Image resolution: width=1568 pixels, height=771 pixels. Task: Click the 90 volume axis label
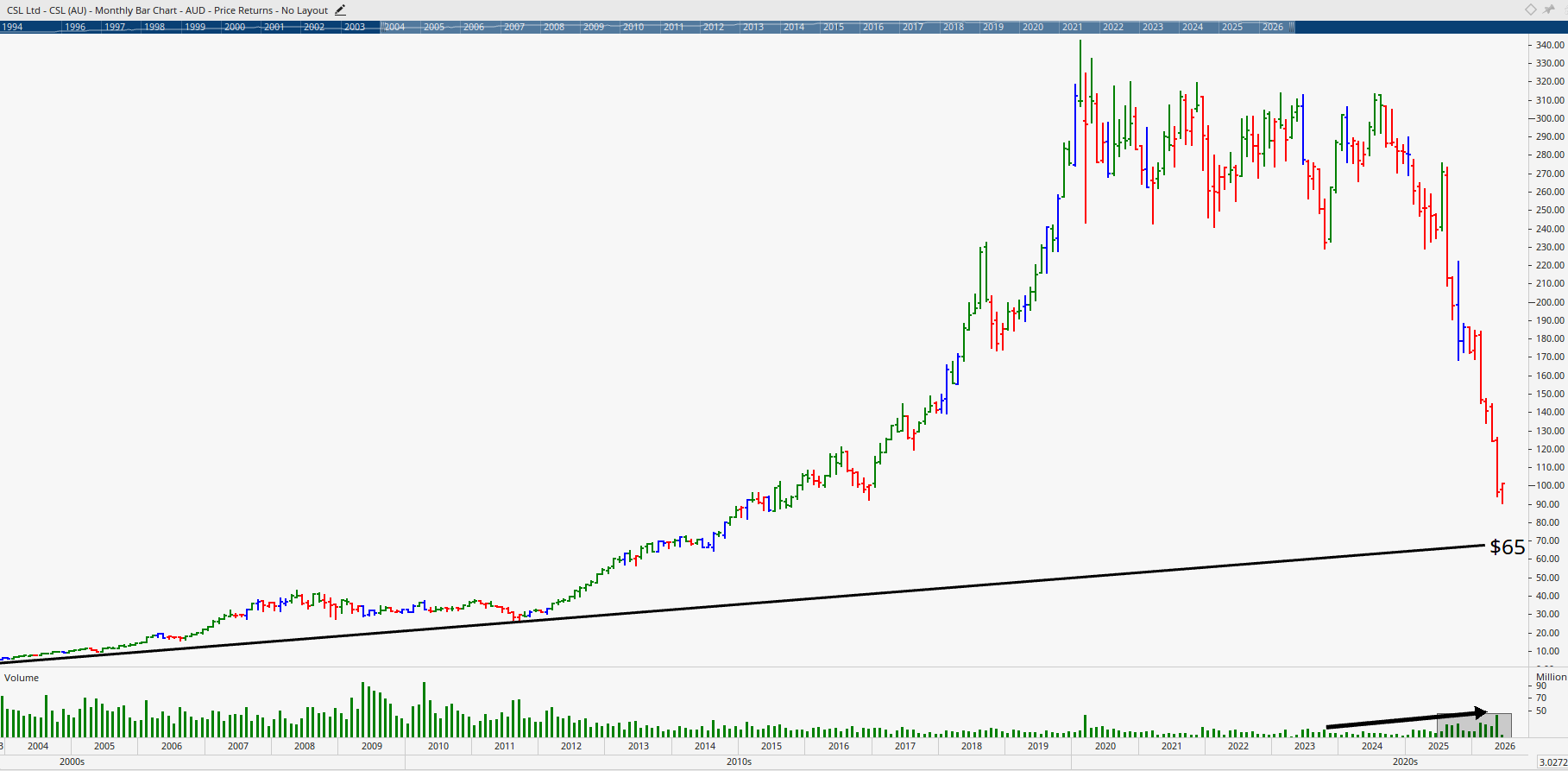click(1541, 686)
